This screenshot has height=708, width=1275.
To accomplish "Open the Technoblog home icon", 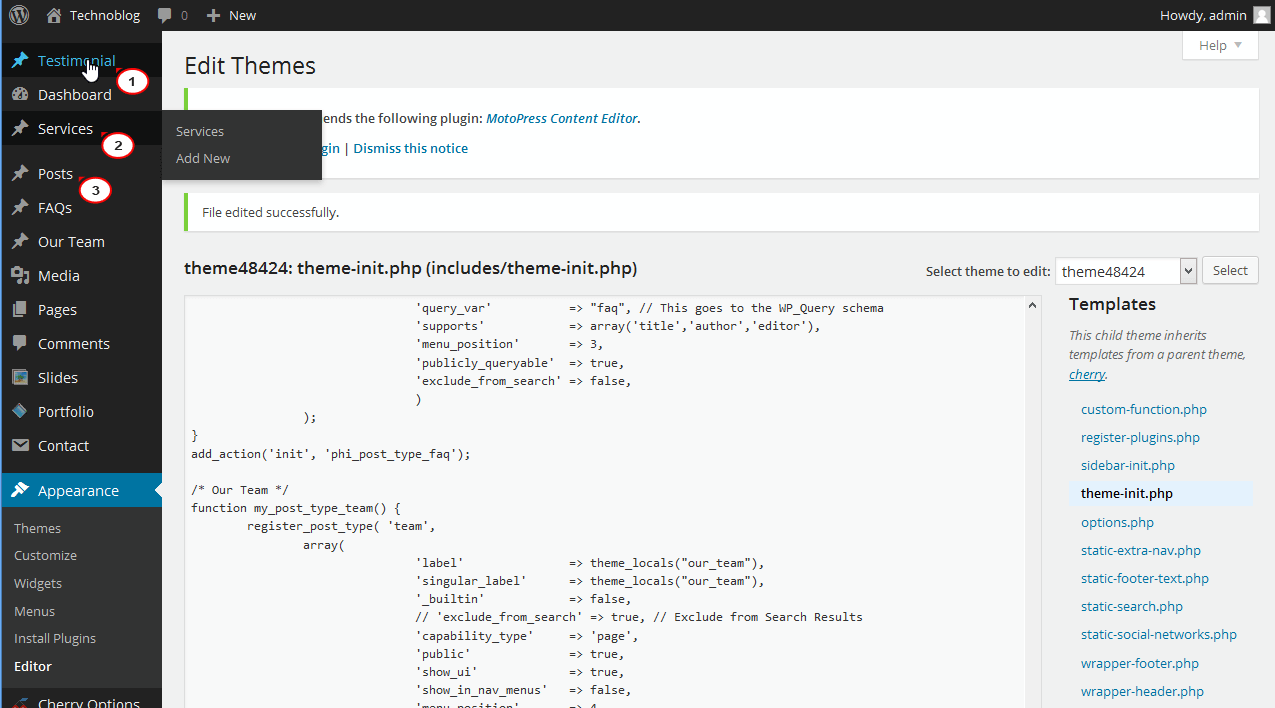I will pos(53,15).
